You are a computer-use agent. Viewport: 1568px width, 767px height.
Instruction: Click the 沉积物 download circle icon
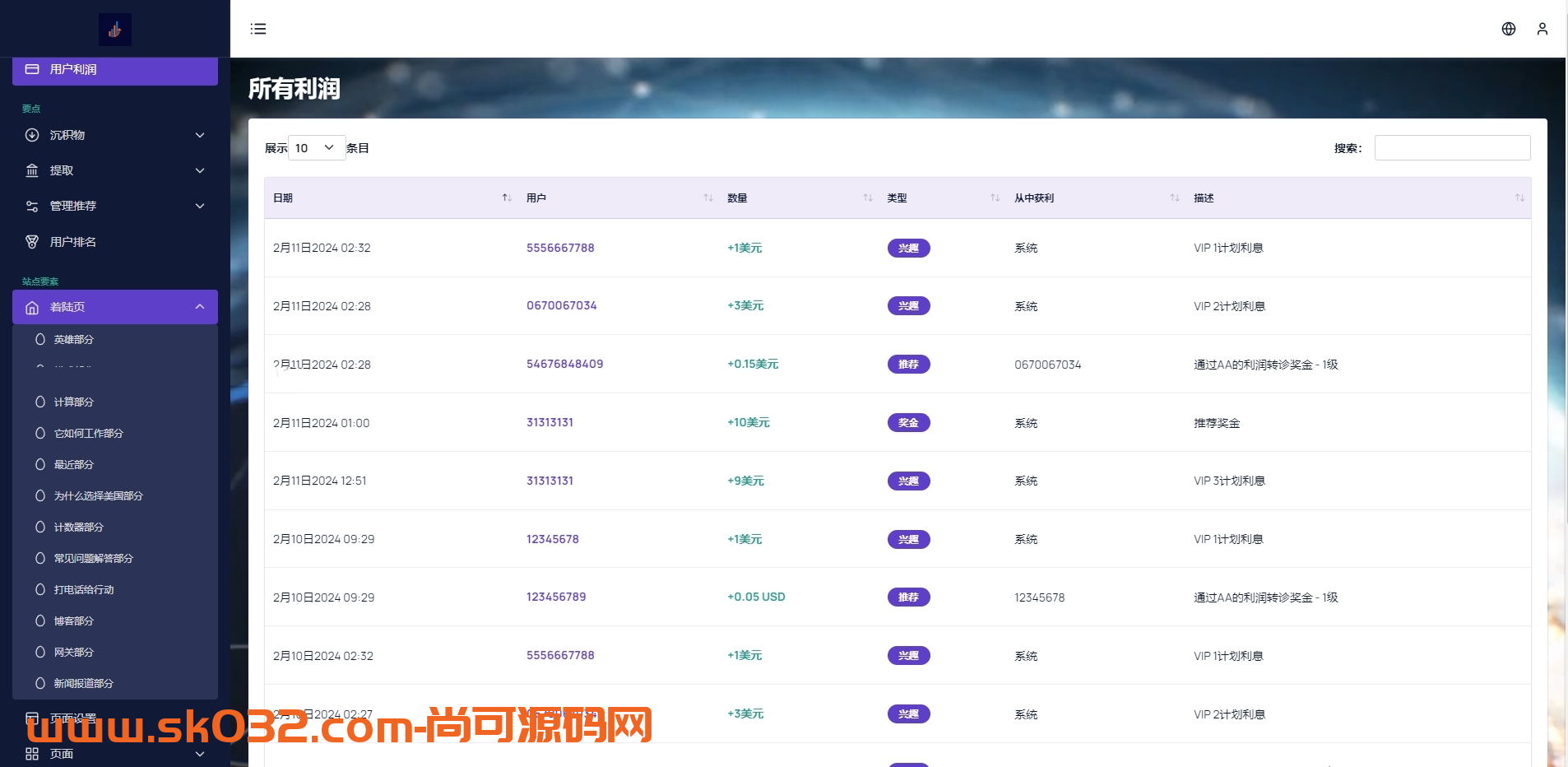[x=32, y=135]
